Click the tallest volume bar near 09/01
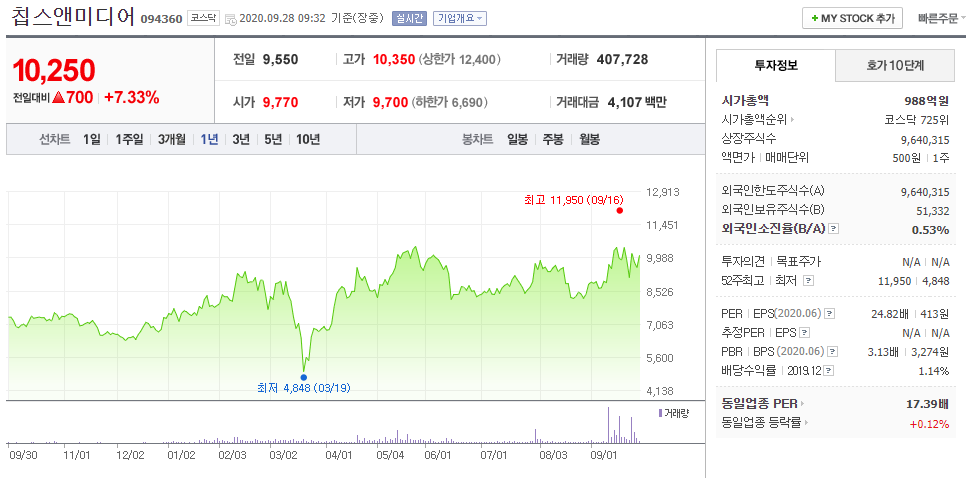This screenshot has height=478, width=974. [x=608, y=425]
